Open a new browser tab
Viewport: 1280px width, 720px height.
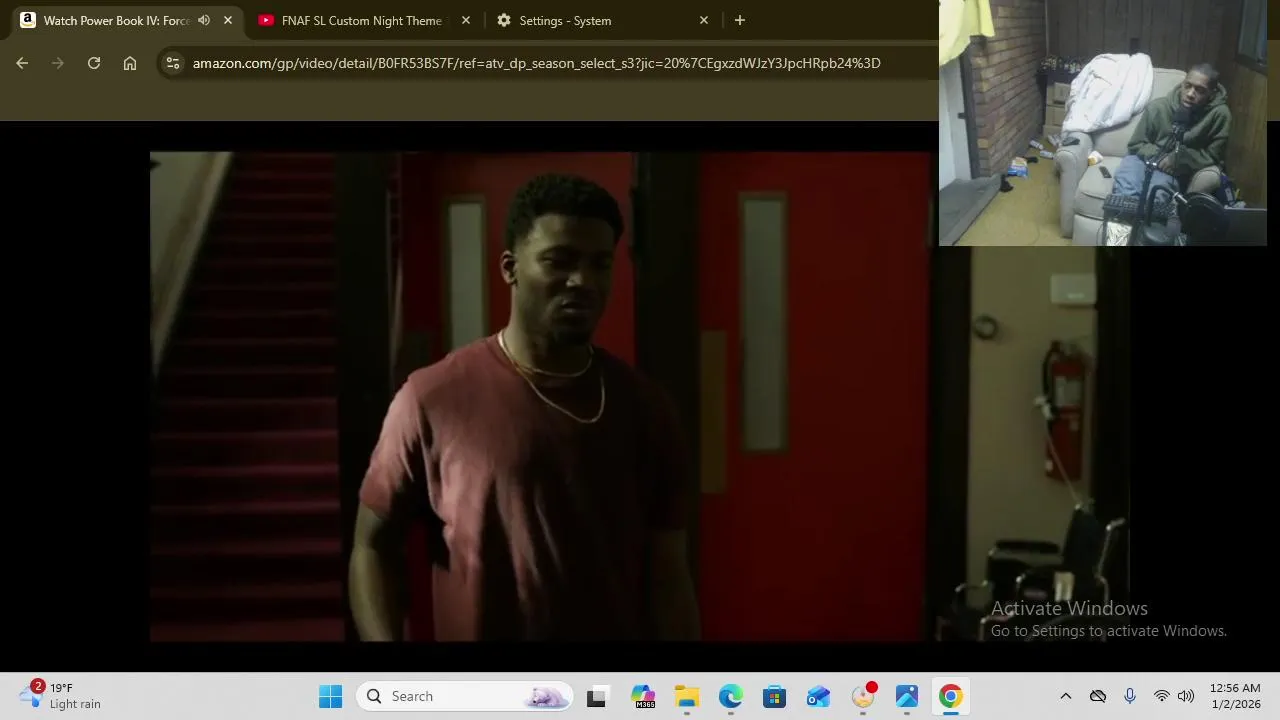740,20
